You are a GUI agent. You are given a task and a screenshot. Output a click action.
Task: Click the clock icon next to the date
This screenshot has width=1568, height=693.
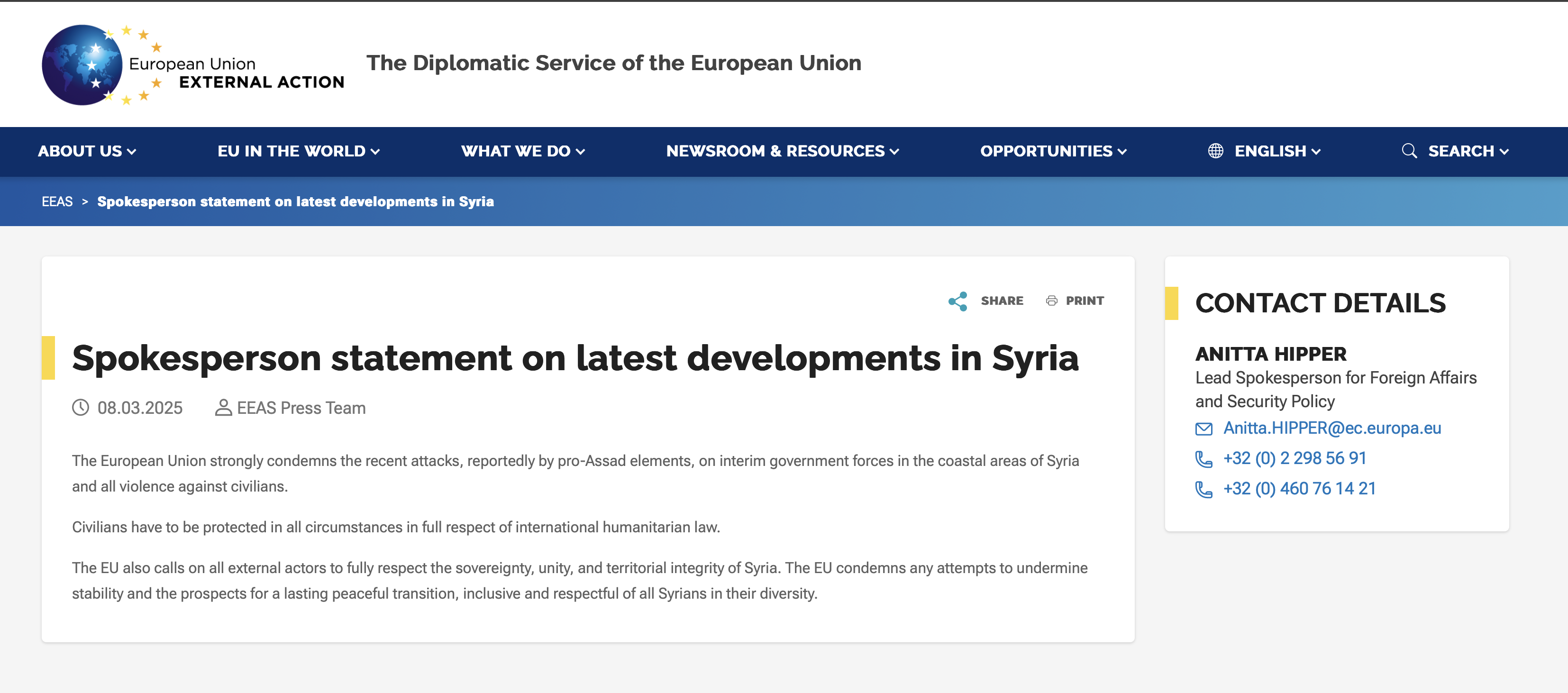click(x=81, y=407)
